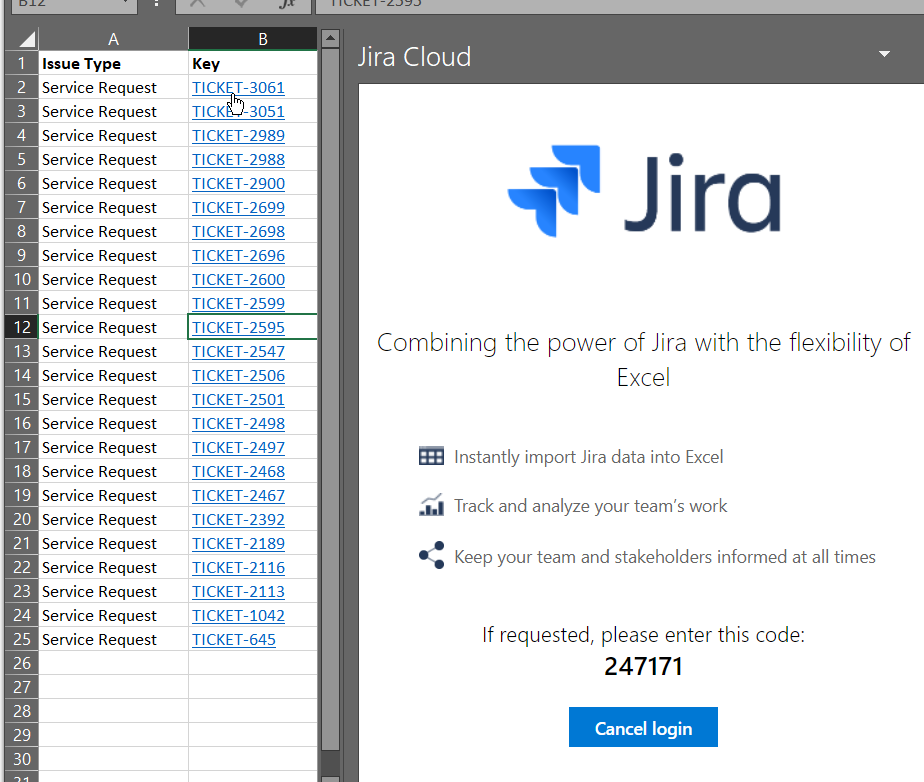Click the share icon beside Keep your team
The image size is (924, 782).
[431, 555]
